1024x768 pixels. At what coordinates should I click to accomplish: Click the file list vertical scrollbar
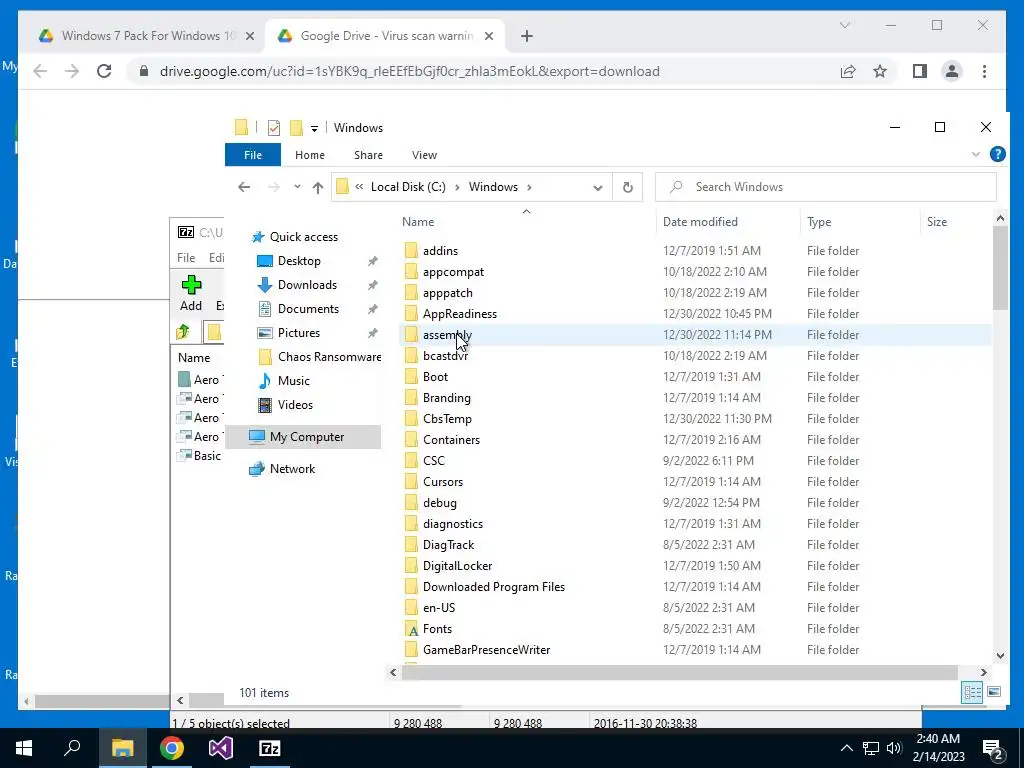(x=1000, y=268)
